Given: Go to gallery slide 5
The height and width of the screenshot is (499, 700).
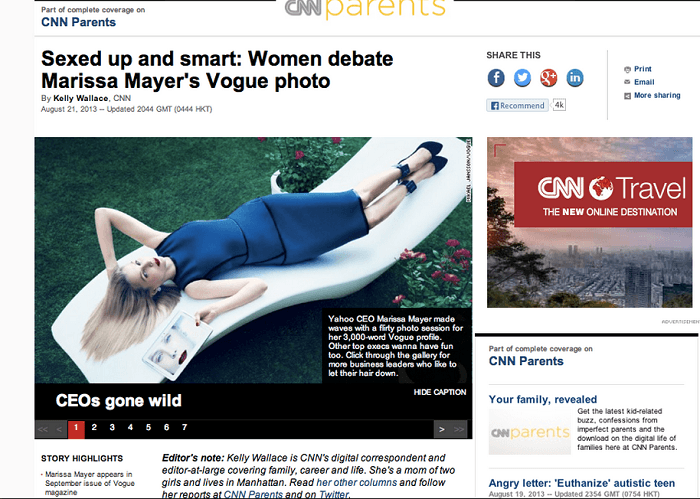Looking at the screenshot, I should coord(148,428).
